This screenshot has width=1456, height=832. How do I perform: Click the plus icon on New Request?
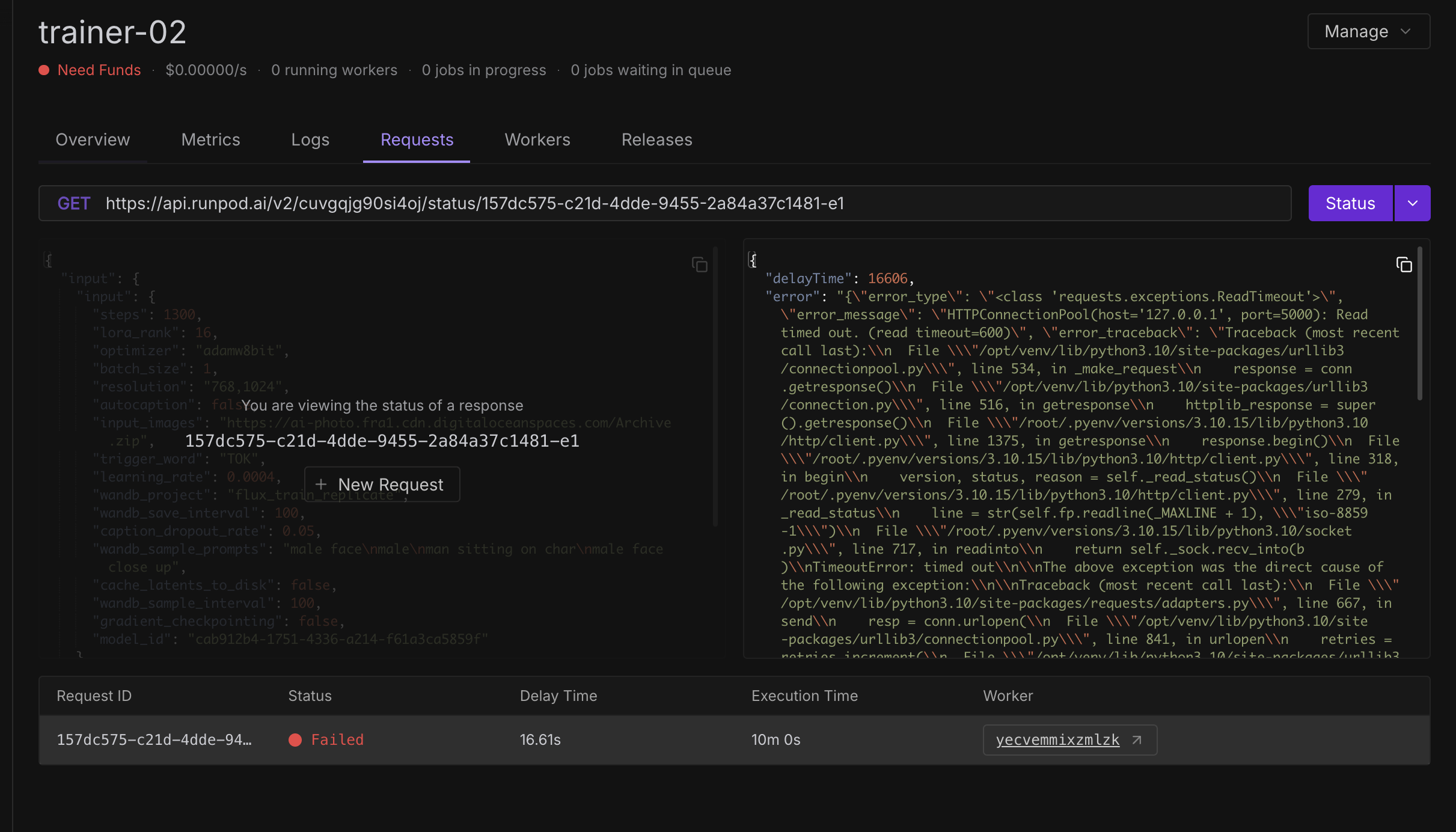pyautogui.click(x=321, y=485)
